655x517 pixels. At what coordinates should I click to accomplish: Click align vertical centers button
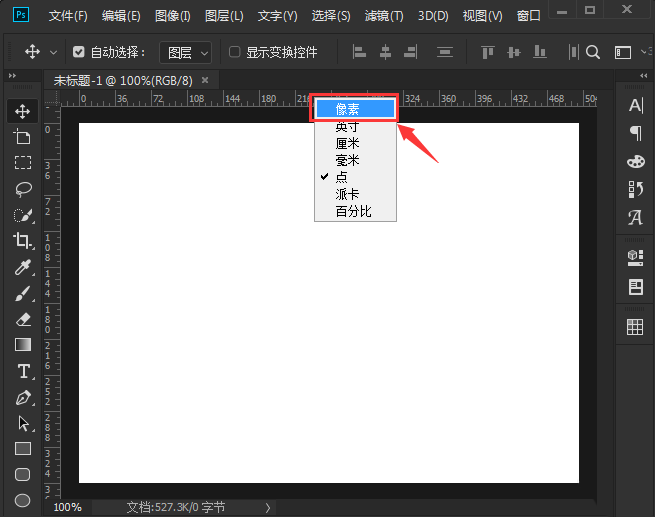pos(514,52)
